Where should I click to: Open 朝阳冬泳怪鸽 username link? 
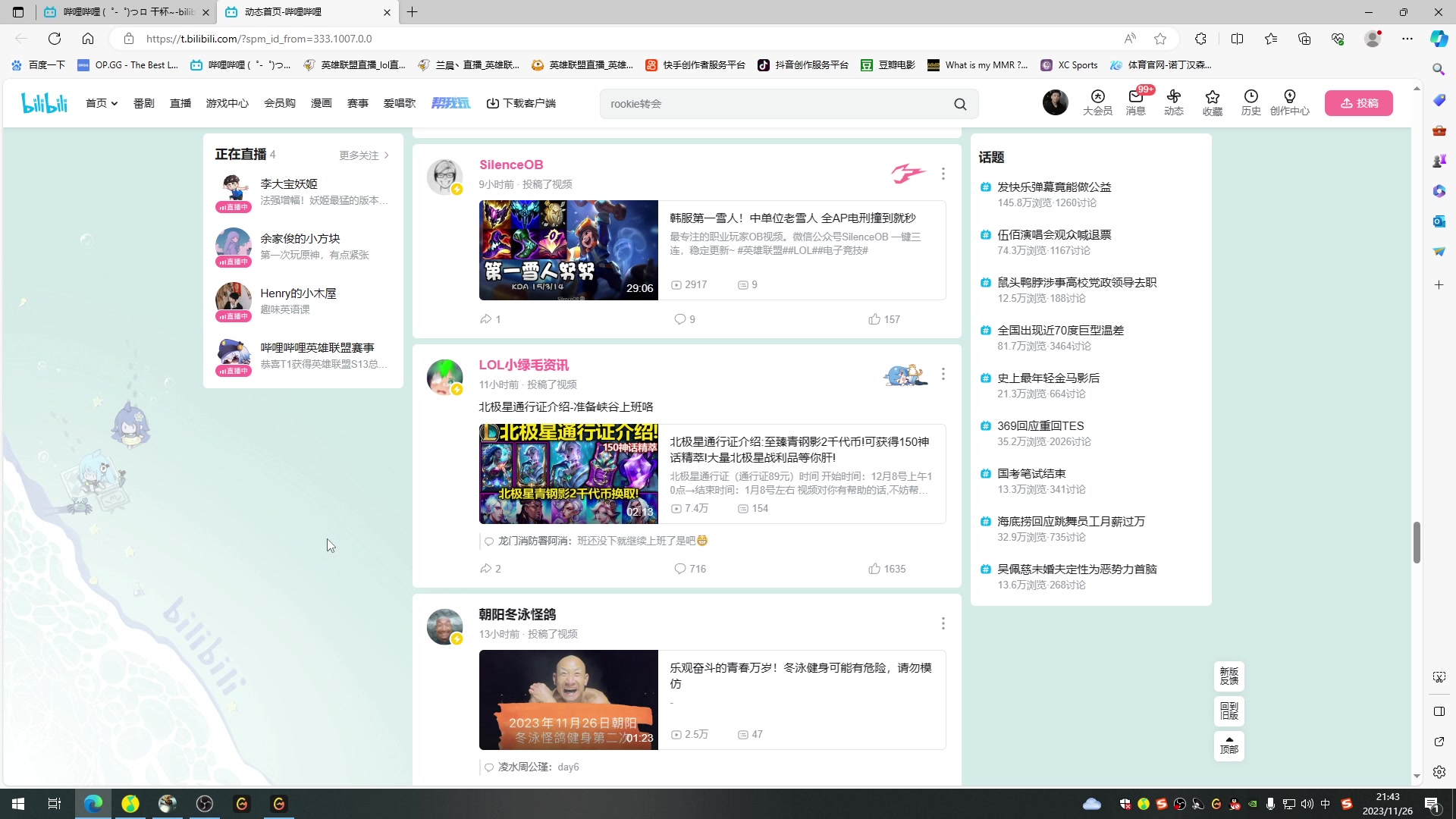point(517,614)
